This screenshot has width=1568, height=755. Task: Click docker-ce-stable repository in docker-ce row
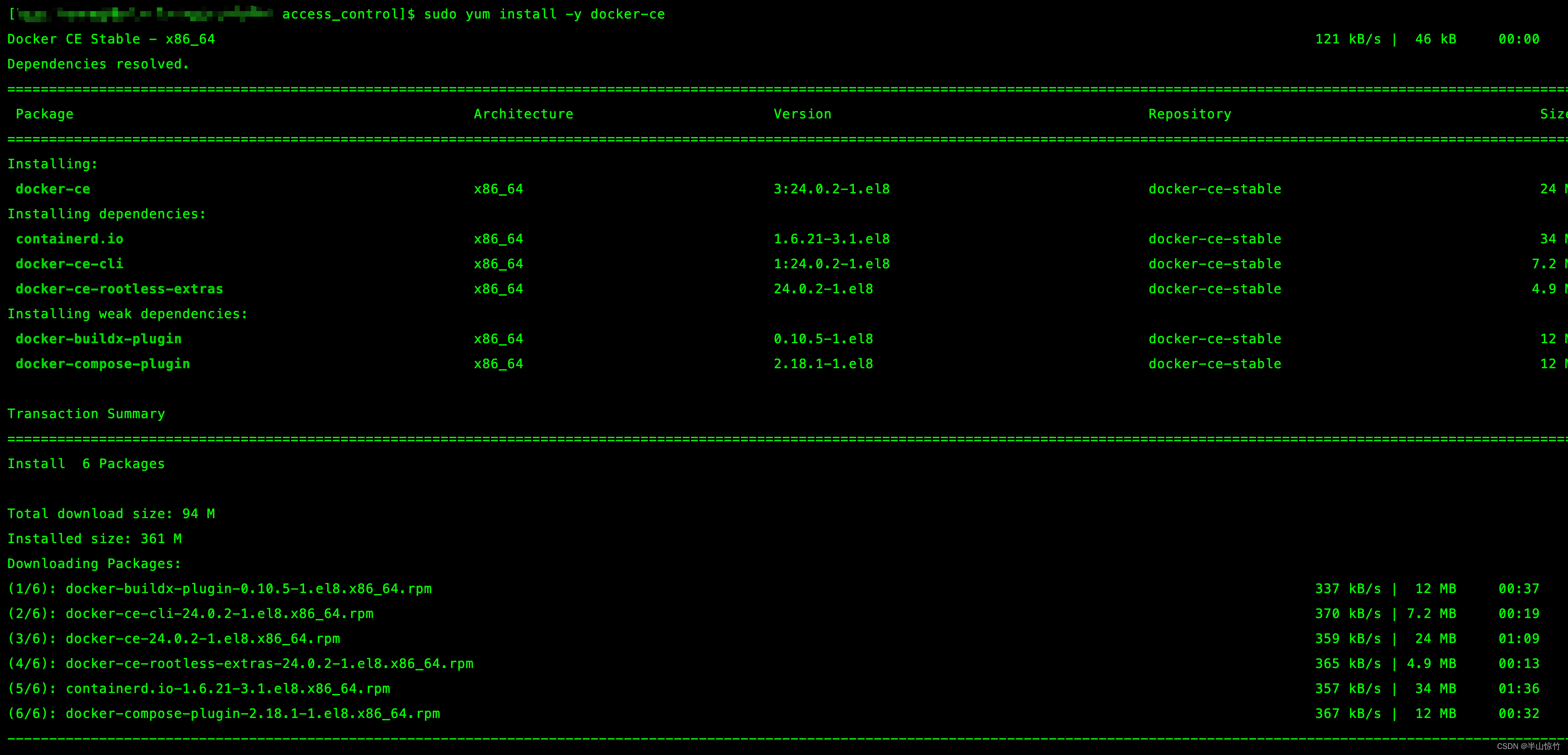tap(1214, 189)
